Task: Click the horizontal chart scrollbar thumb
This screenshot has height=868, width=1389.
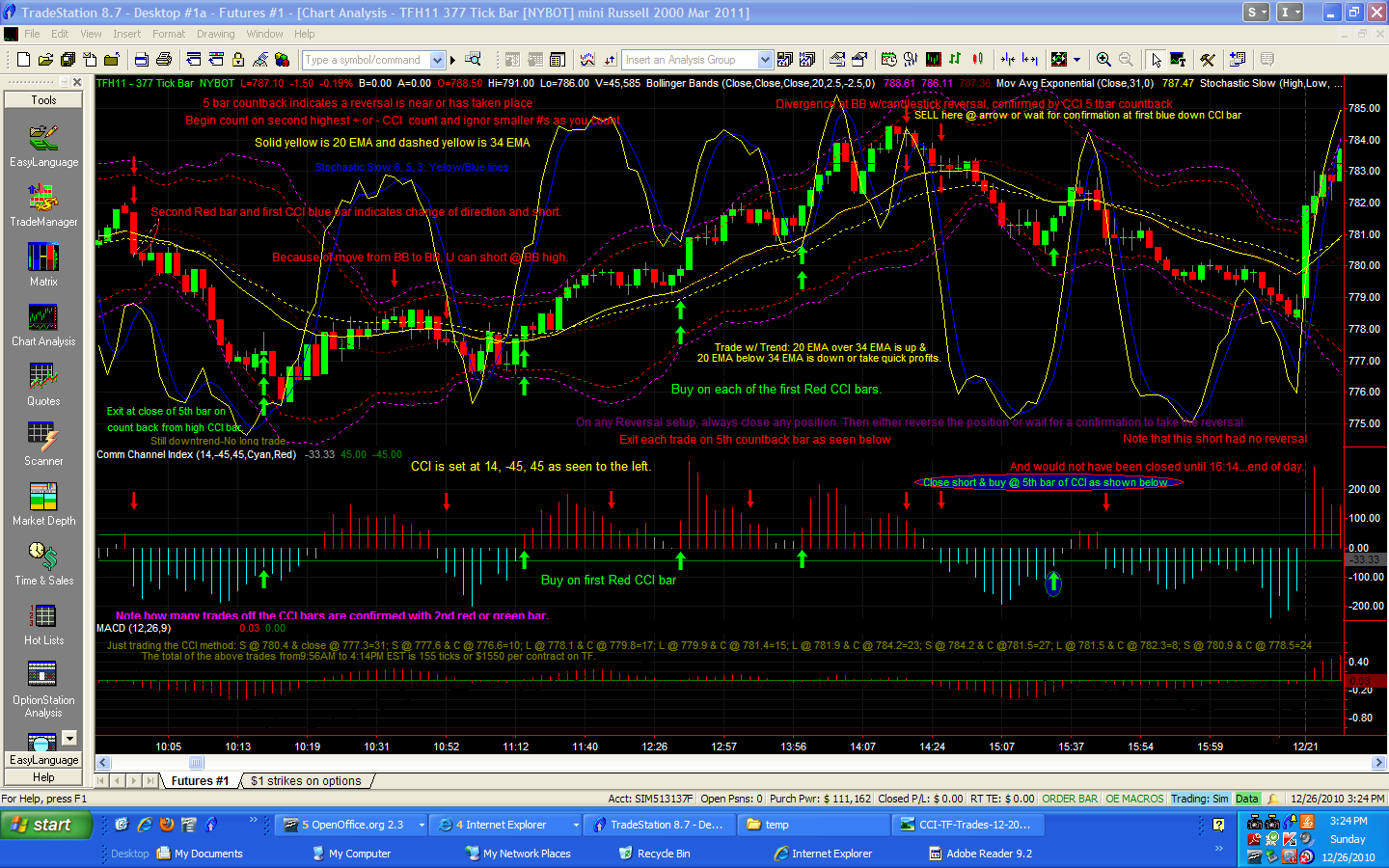Action: pyautogui.click(x=197, y=763)
